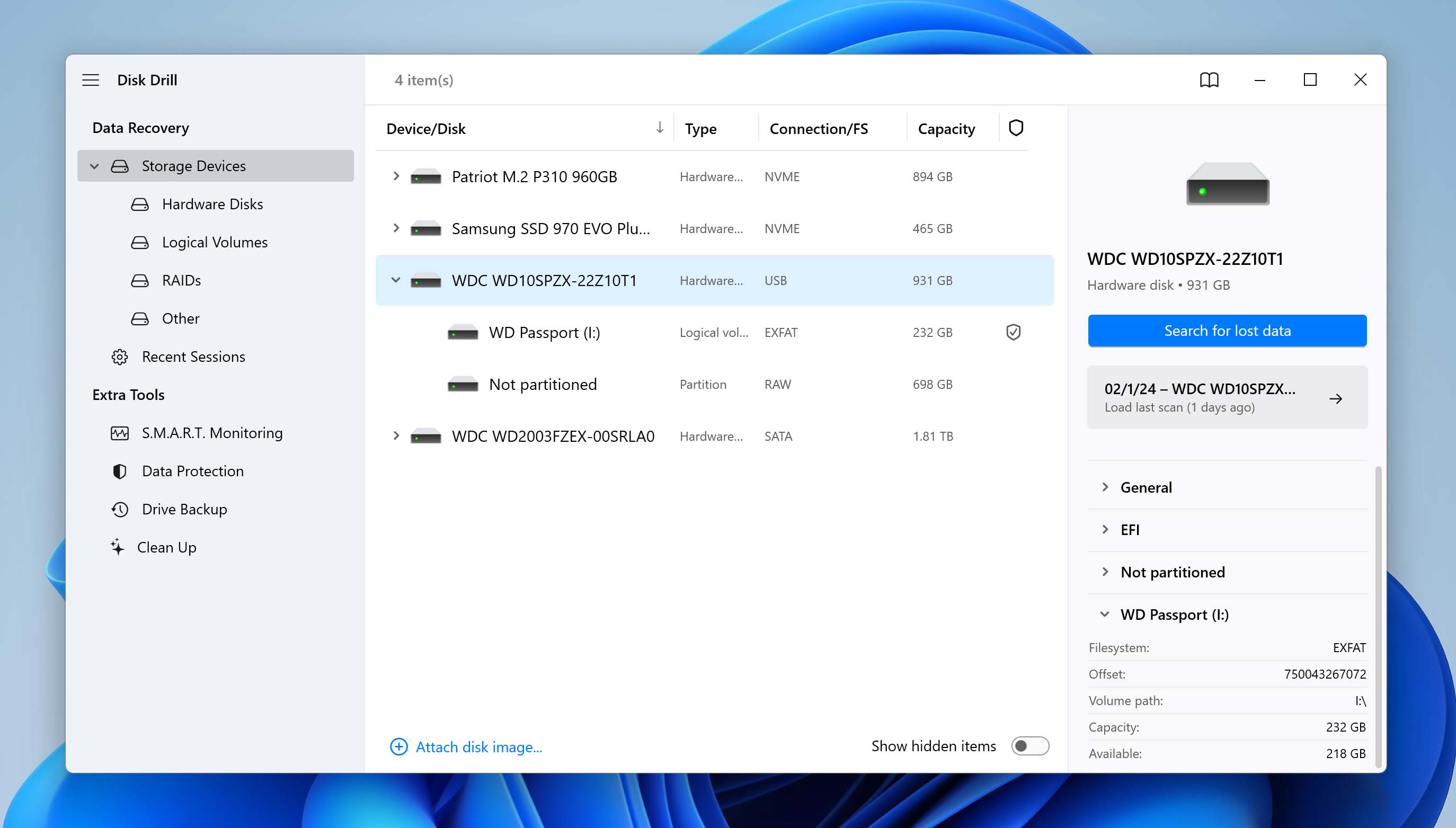Expand the Not partitioned section details
Viewport: 1456px width, 828px height.
[x=1104, y=571]
